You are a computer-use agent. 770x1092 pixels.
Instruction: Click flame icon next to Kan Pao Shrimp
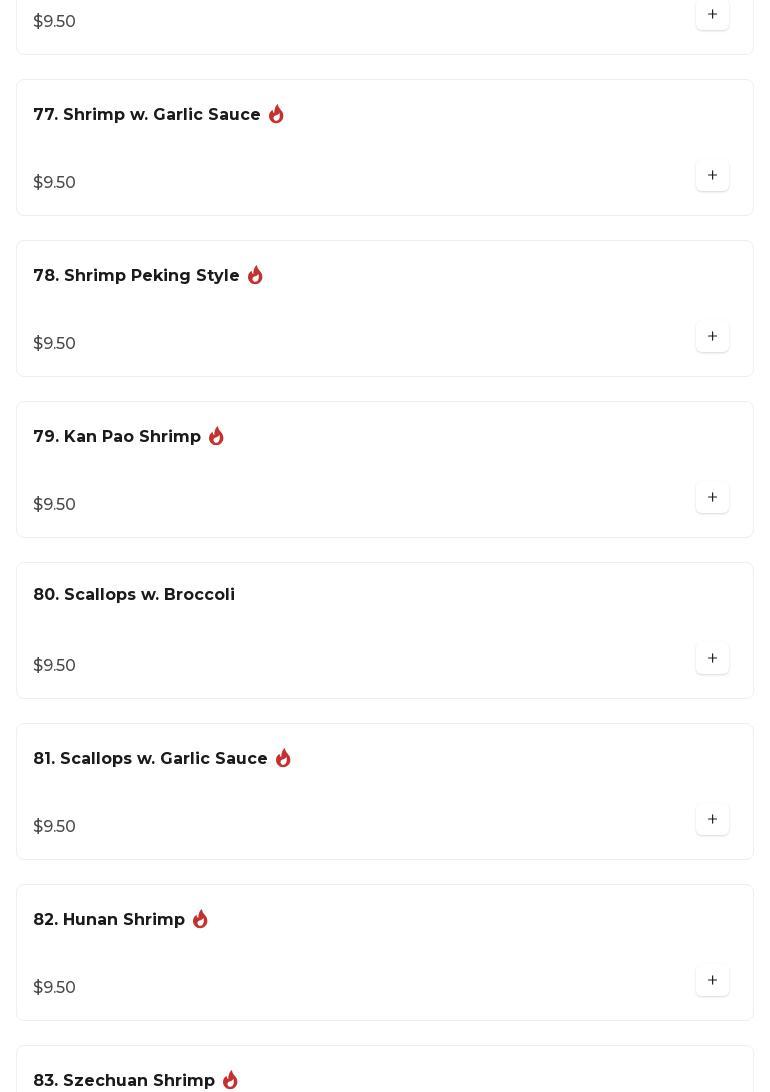pyautogui.click(x=217, y=437)
